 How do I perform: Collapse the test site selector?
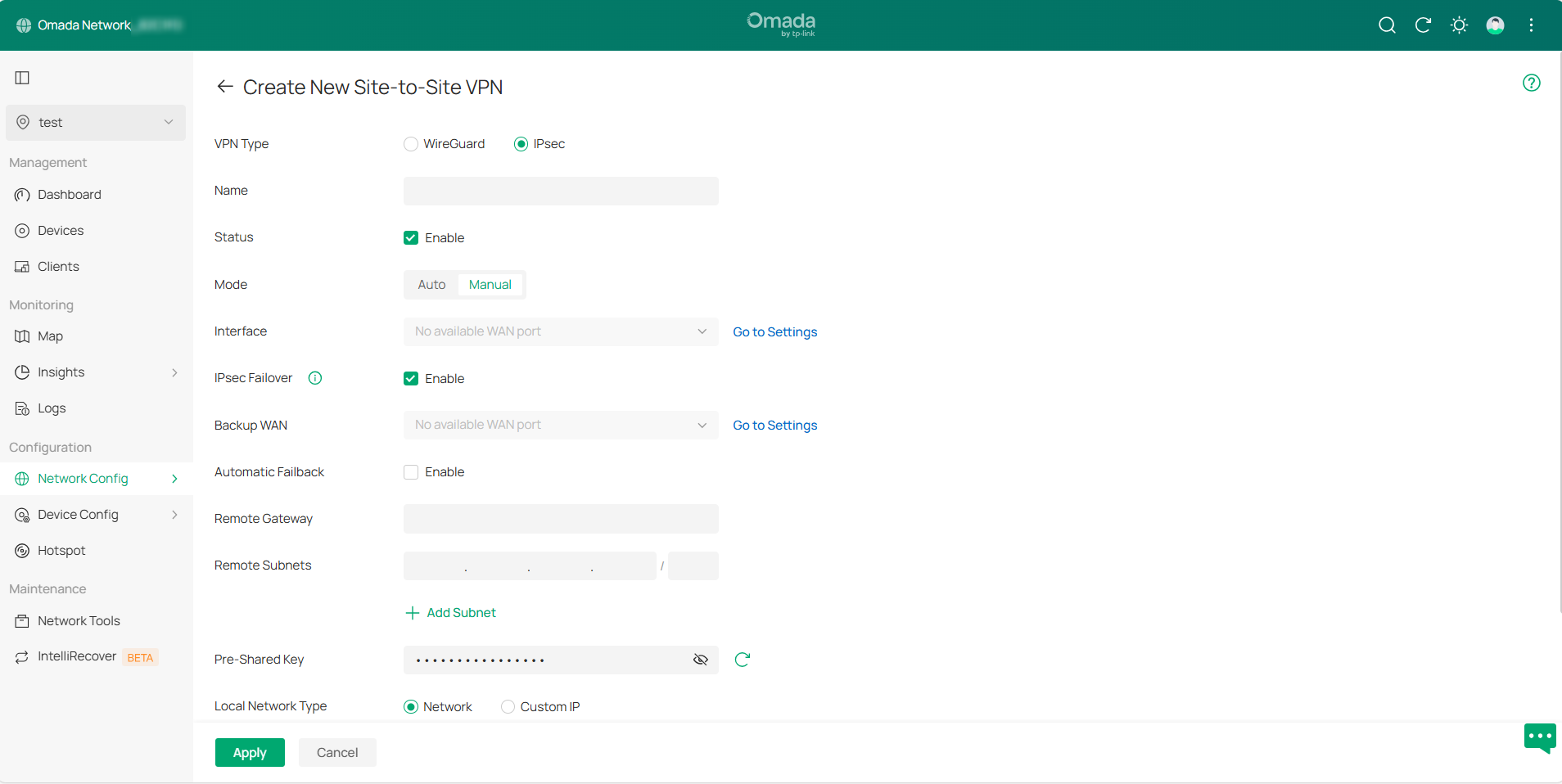[x=168, y=122]
